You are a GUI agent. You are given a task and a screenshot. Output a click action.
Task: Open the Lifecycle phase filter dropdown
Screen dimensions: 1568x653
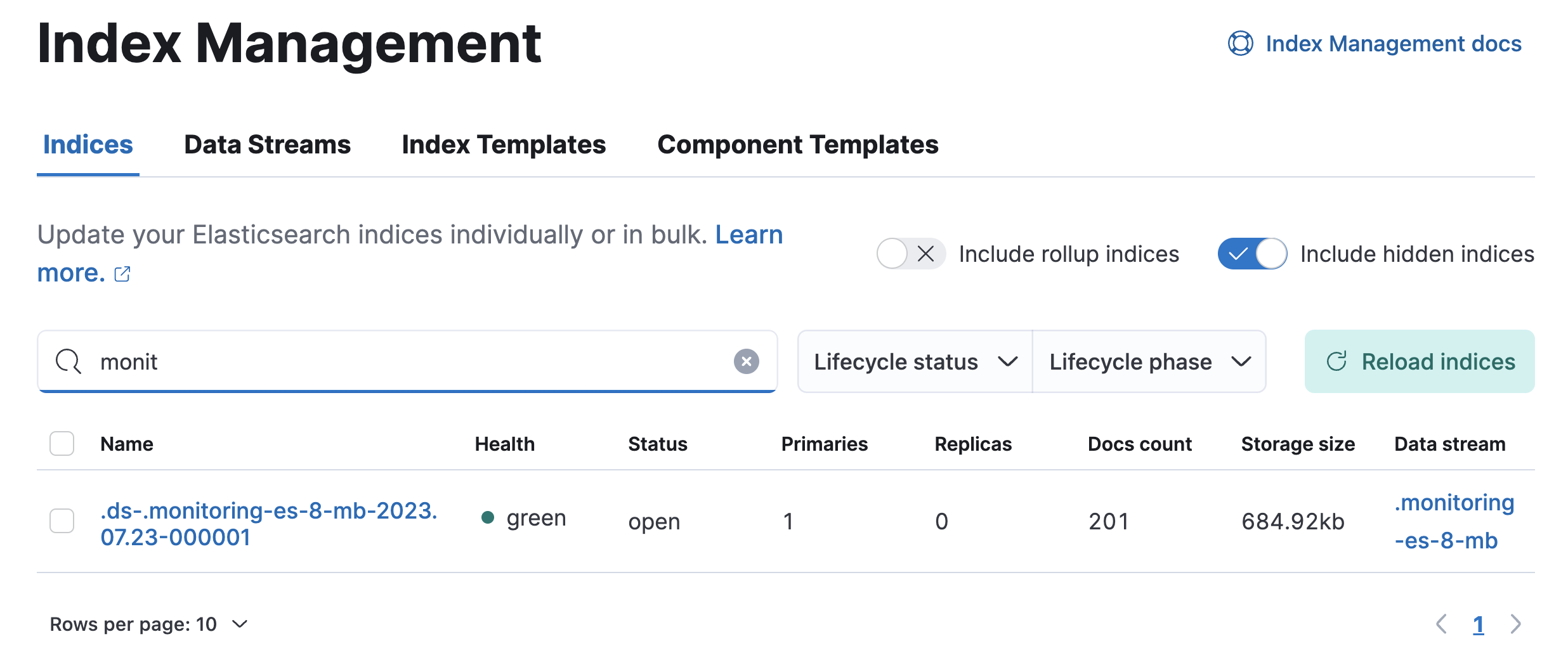pos(1149,361)
